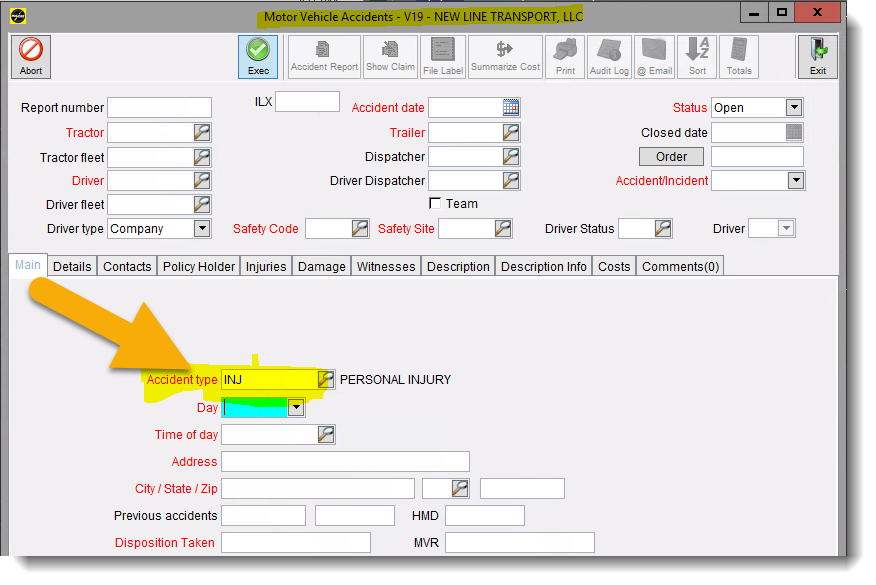Click the Accident type field containing INJ
The width and height of the screenshot is (876, 585).
click(x=270, y=379)
